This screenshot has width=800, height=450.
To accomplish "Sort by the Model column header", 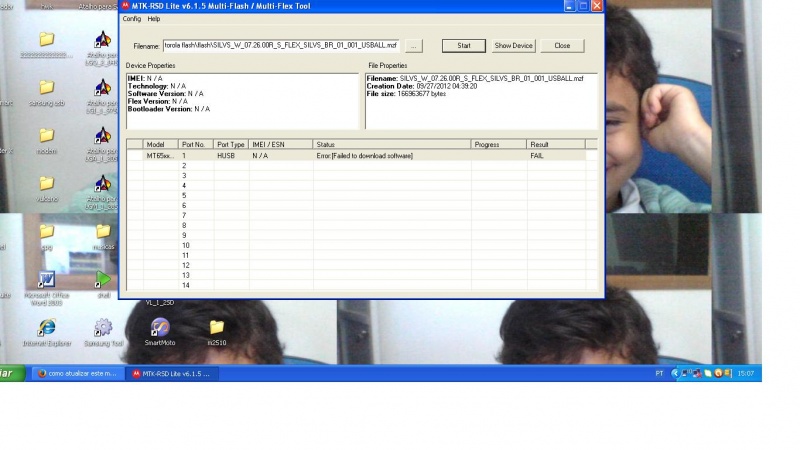I will [x=160, y=144].
